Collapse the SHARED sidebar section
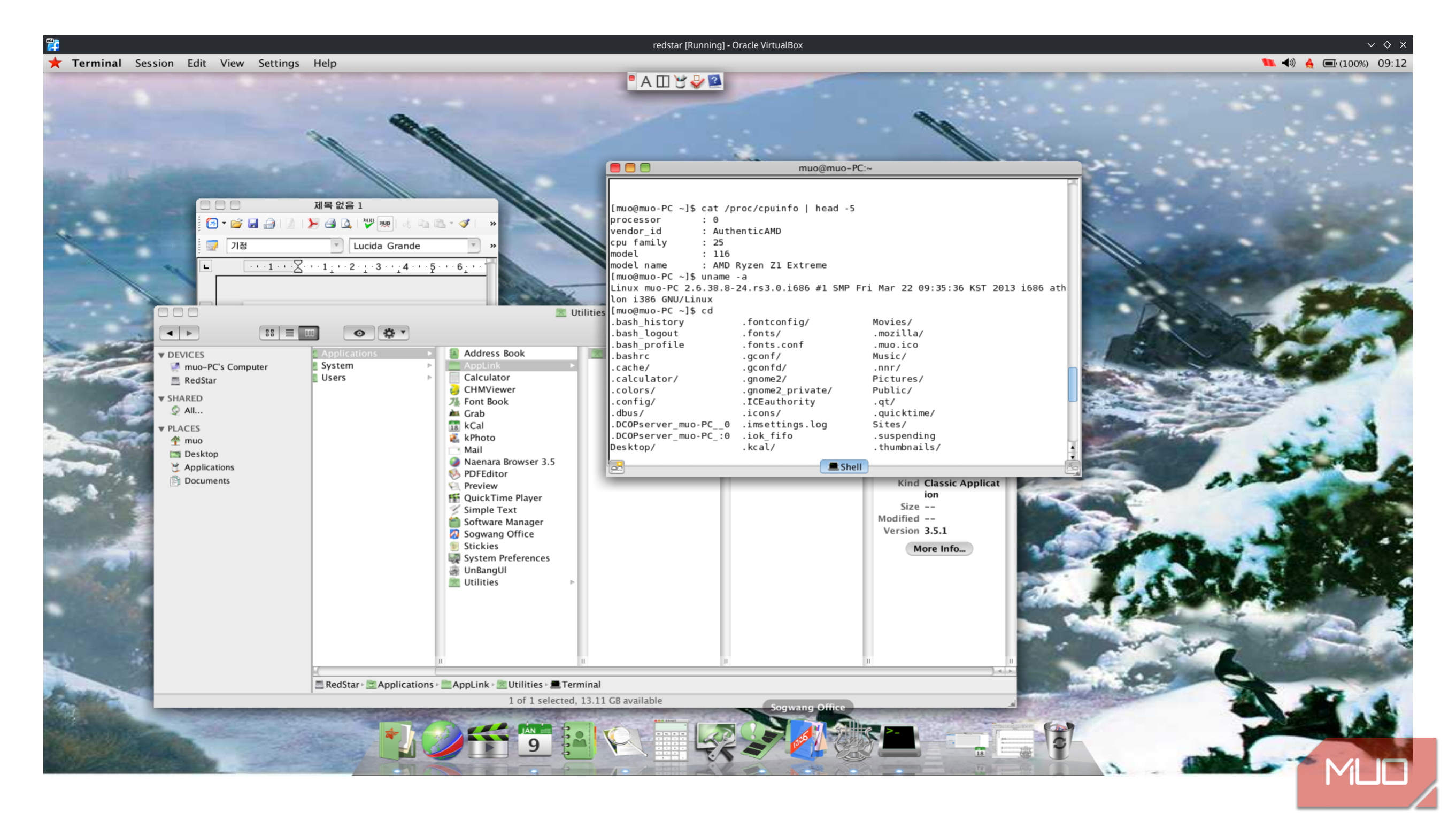The width and height of the screenshot is (1456, 828). (x=161, y=398)
